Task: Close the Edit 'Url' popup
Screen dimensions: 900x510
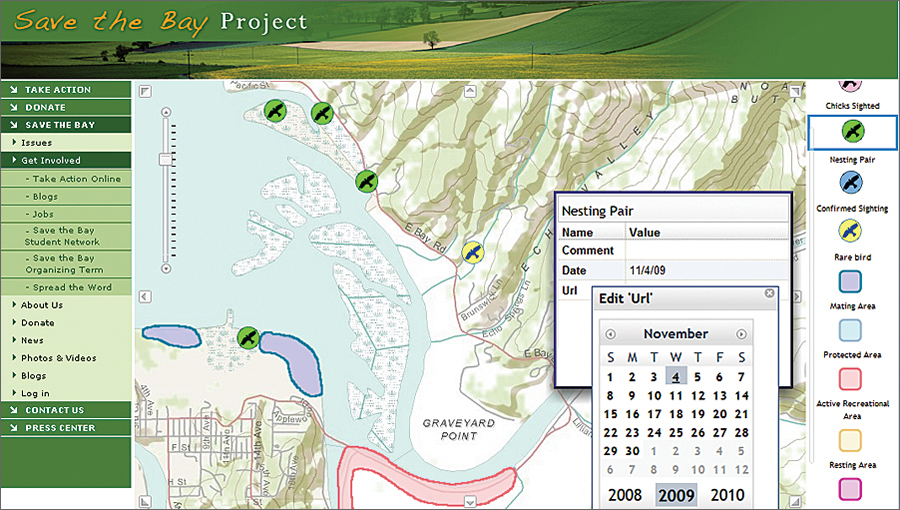Action: tap(769, 293)
